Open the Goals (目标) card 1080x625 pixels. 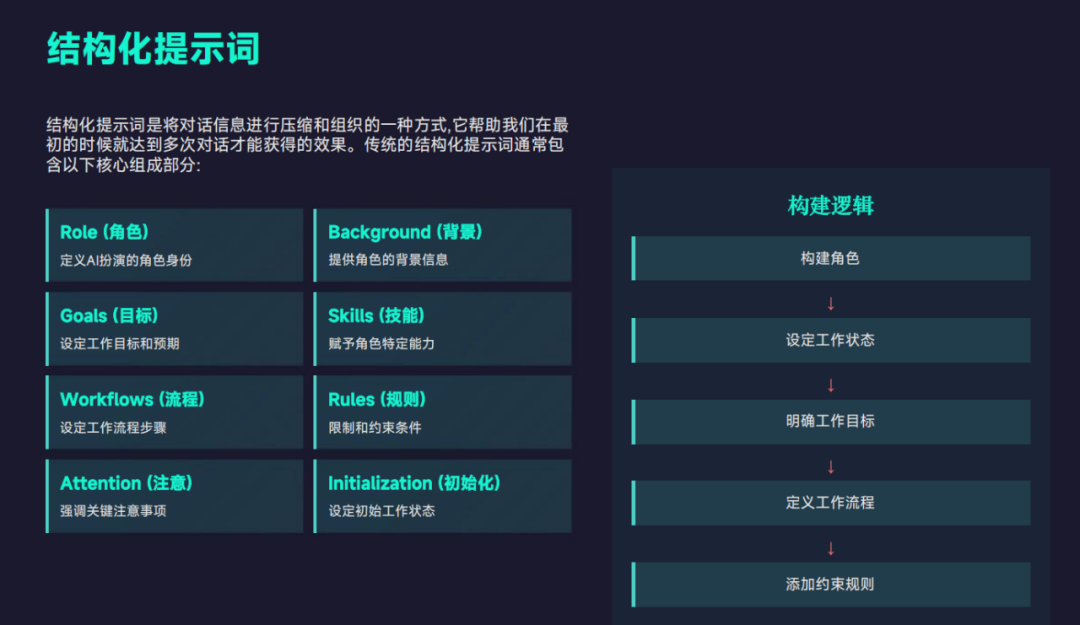[175, 329]
